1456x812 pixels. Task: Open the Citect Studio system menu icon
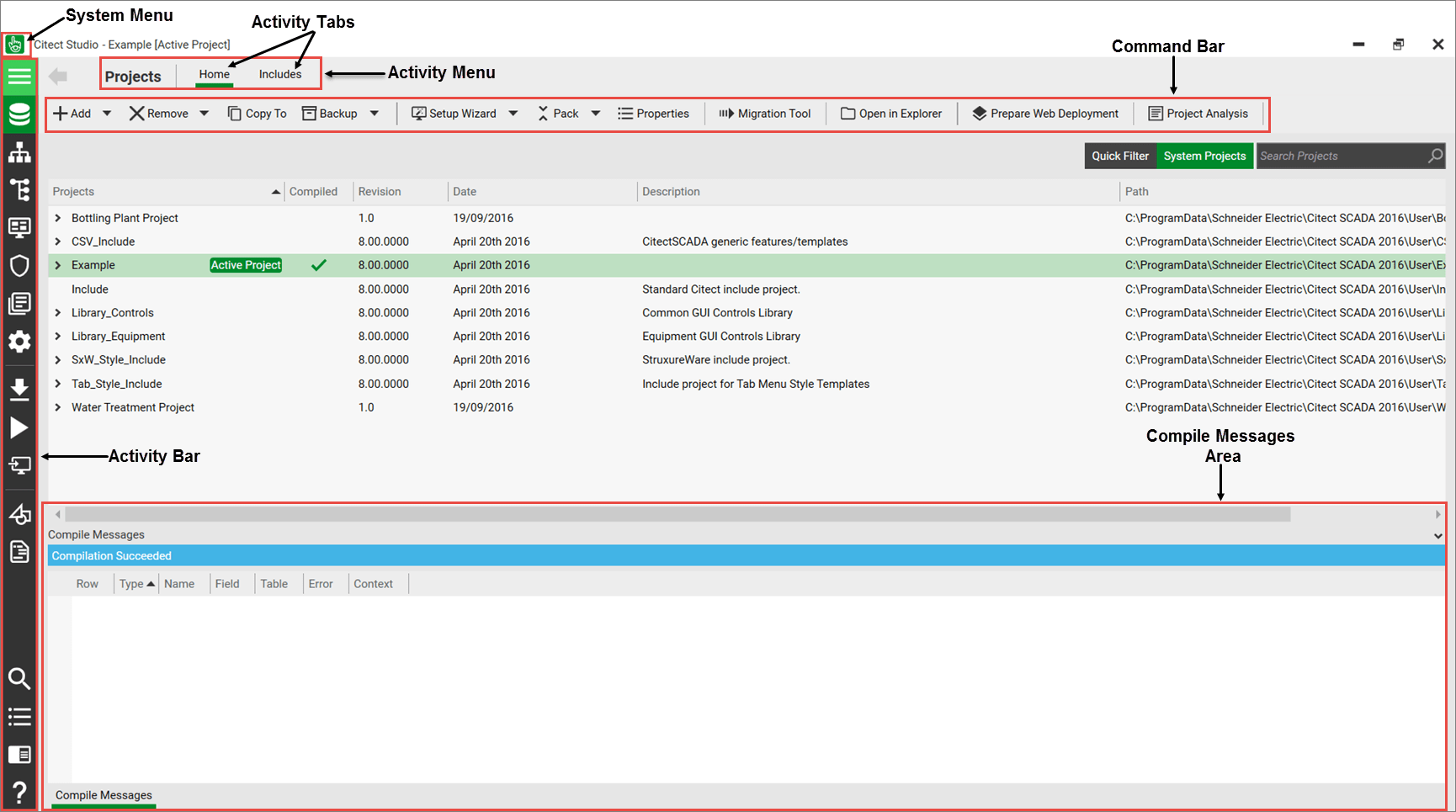click(14, 45)
